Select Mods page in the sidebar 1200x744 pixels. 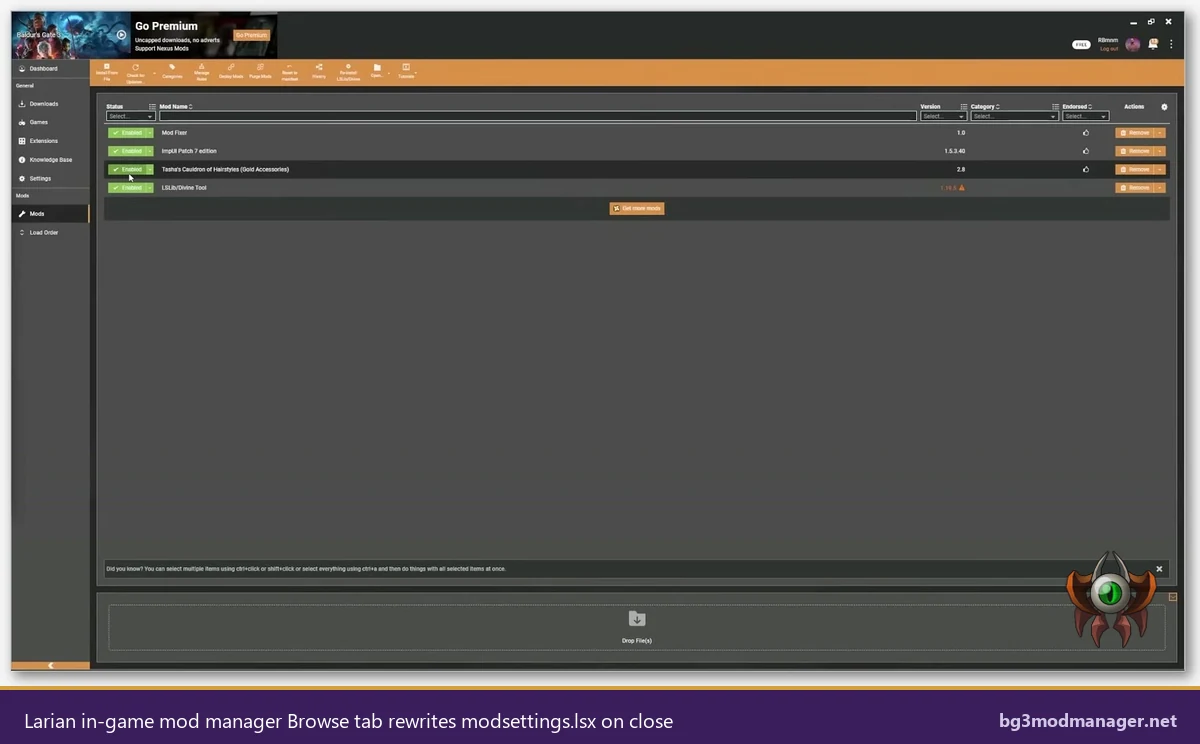(50, 214)
